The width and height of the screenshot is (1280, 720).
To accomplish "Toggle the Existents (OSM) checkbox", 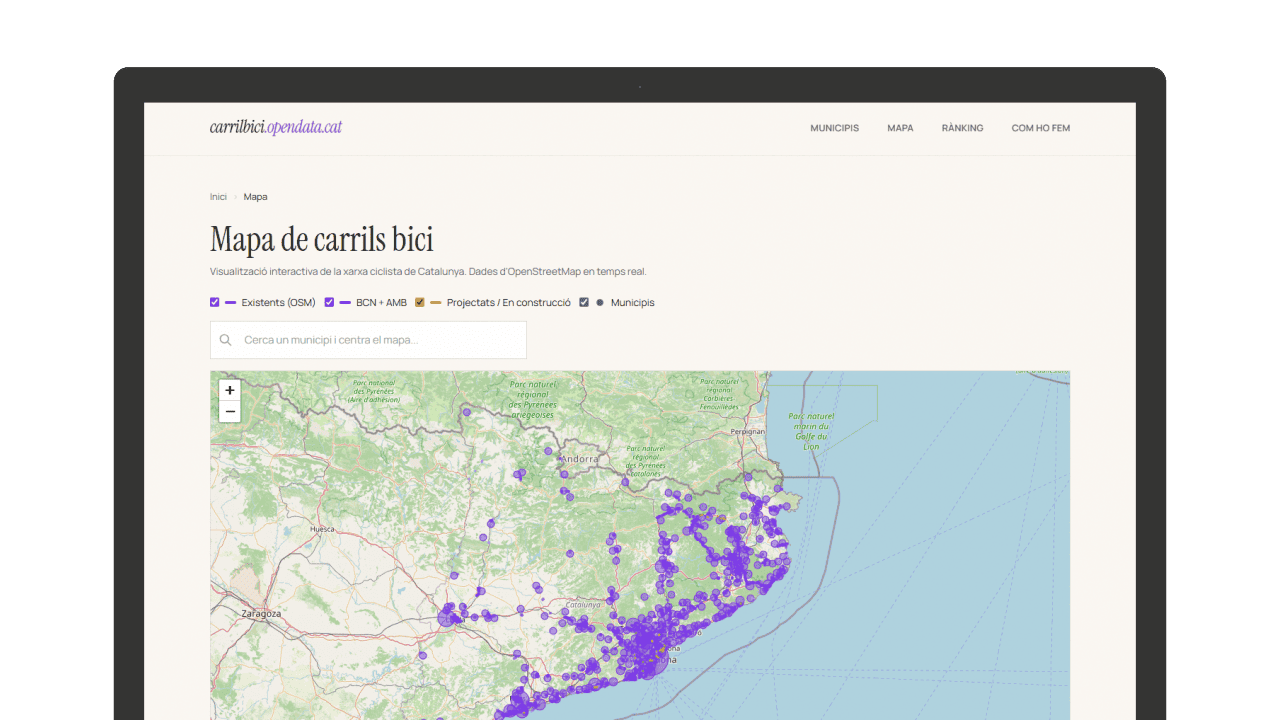I will point(215,302).
